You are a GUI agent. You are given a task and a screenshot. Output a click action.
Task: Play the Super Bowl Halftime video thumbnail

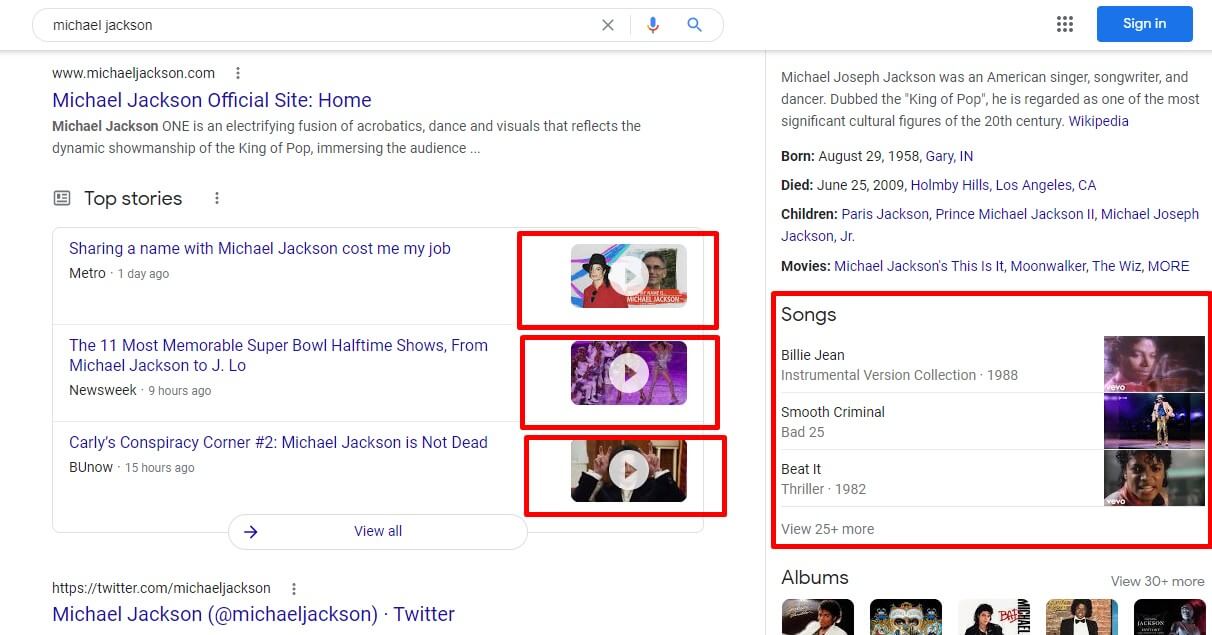click(x=629, y=373)
